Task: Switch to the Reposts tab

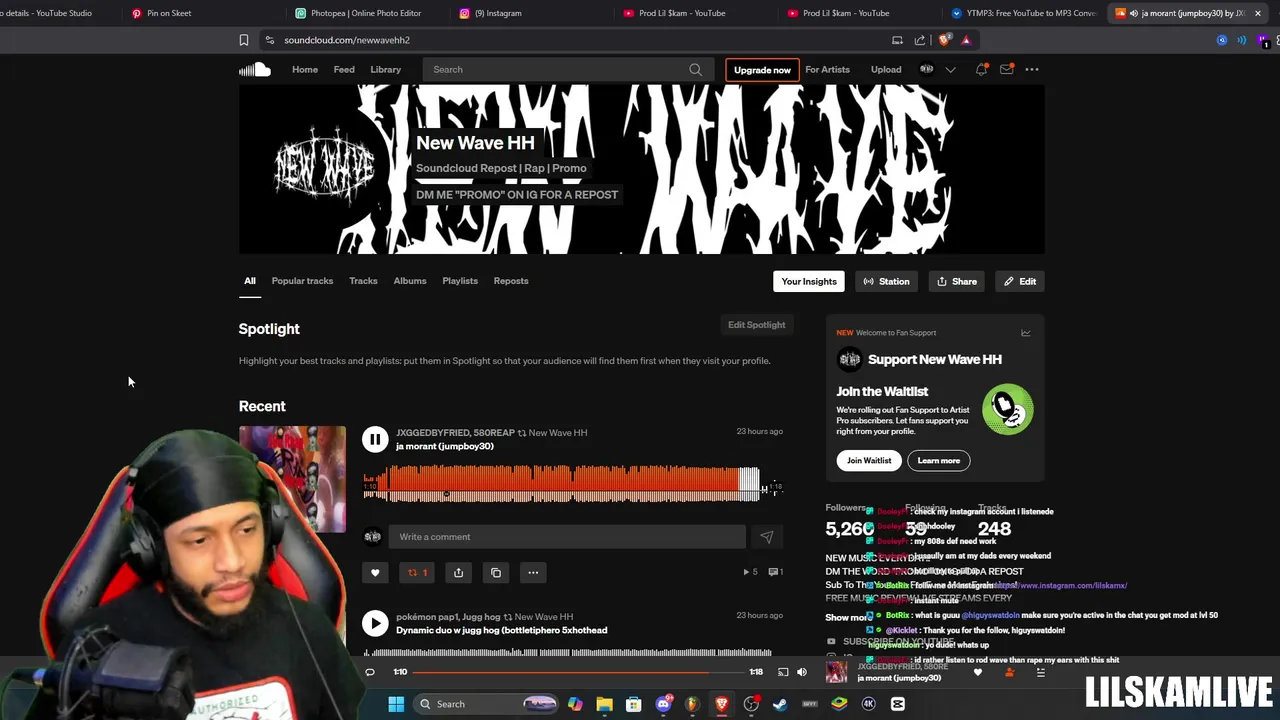Action: (511, 281)
